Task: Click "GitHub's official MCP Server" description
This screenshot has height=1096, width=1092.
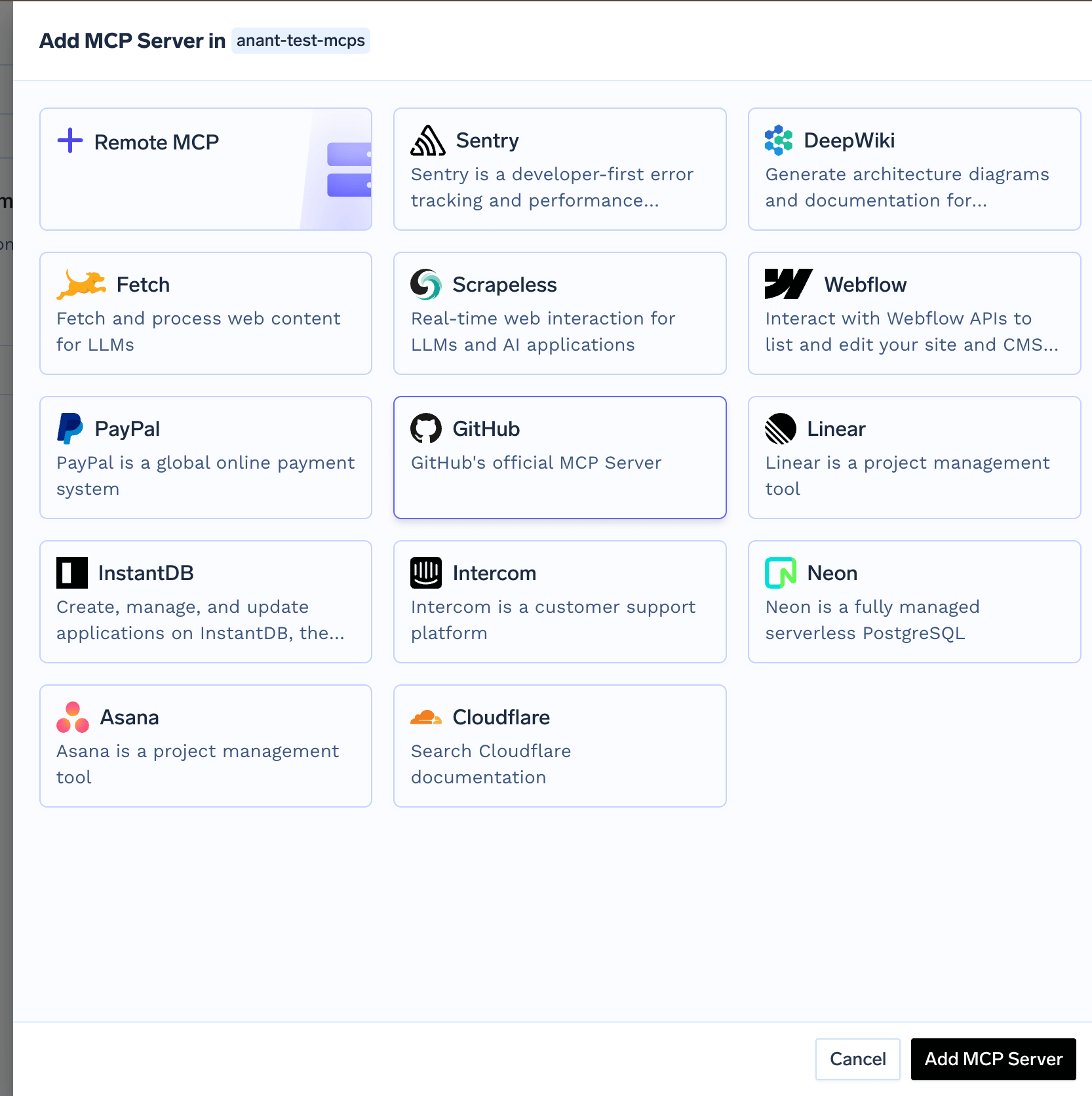Action: [x=536, y=463]
